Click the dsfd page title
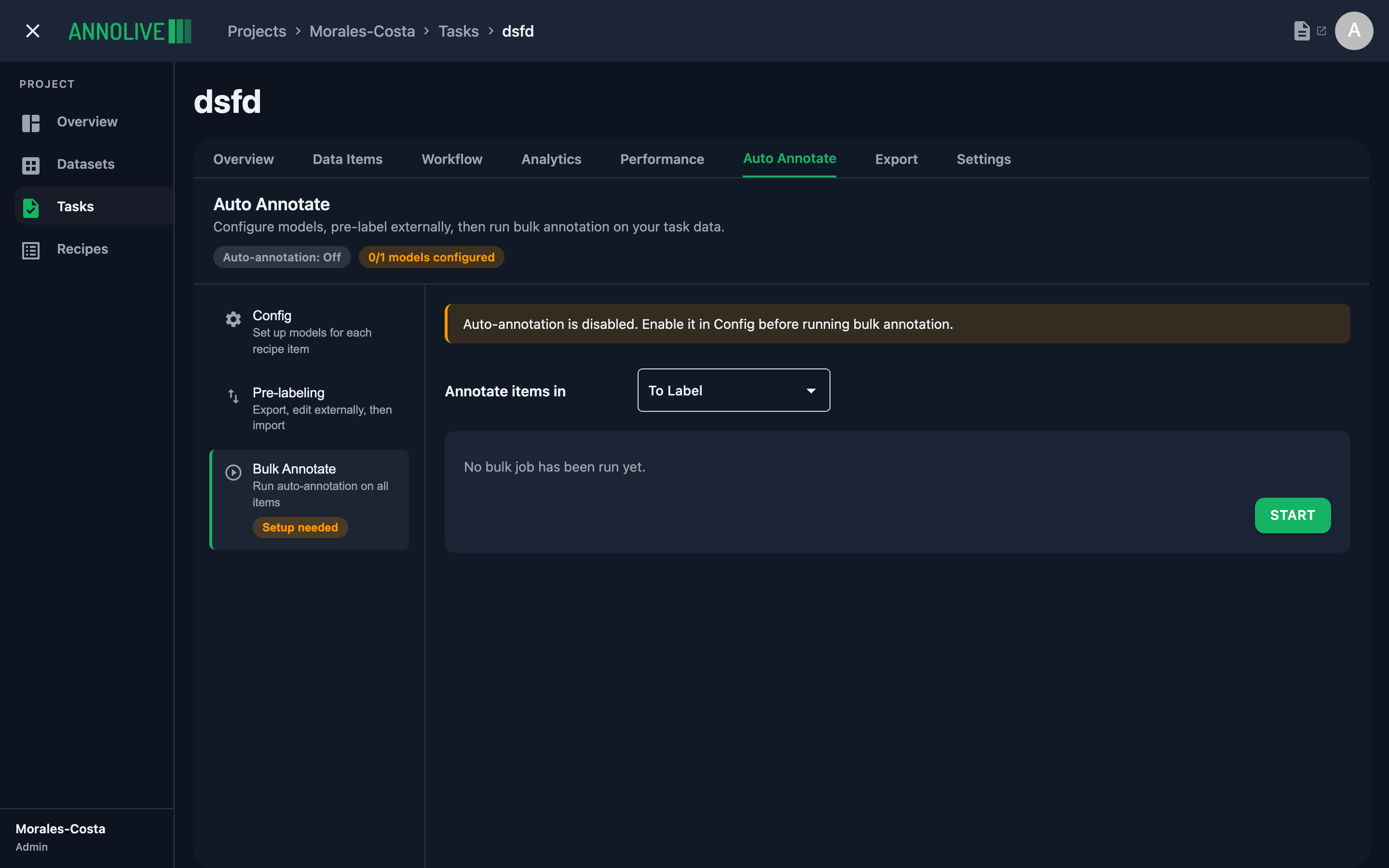 point(227,102)
